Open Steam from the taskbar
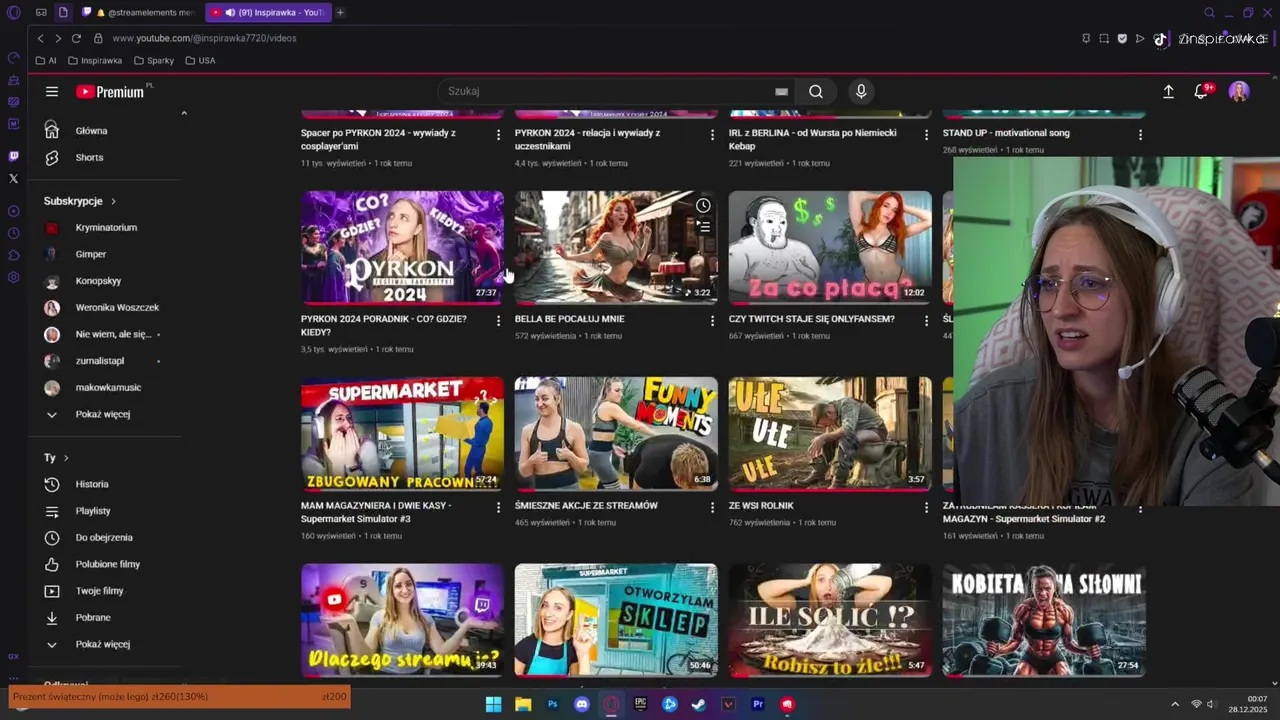 (x=699, y=704)
